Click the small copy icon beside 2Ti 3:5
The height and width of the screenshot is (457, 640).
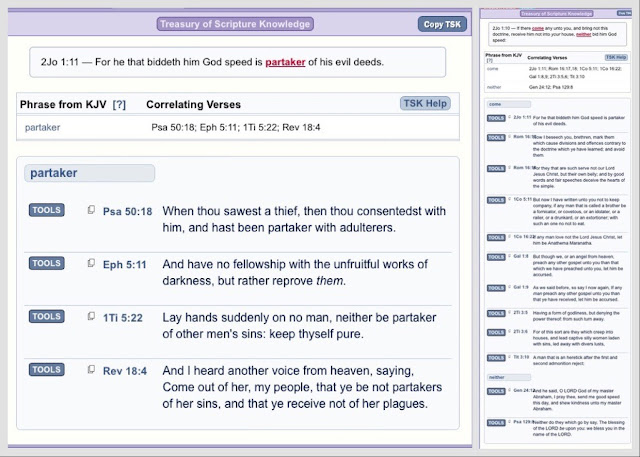509,313
